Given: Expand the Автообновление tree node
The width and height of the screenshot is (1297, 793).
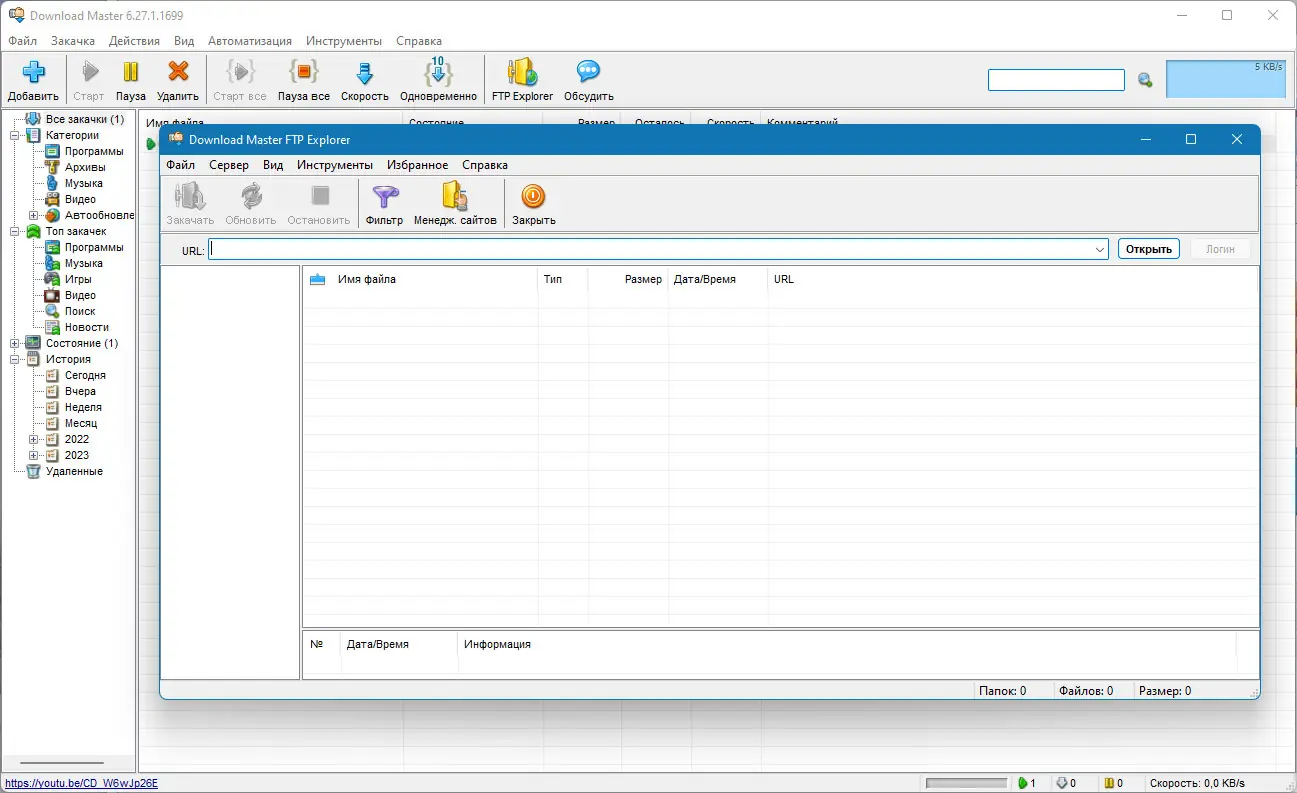Looking at the screenshot, I should click(34, 215).
